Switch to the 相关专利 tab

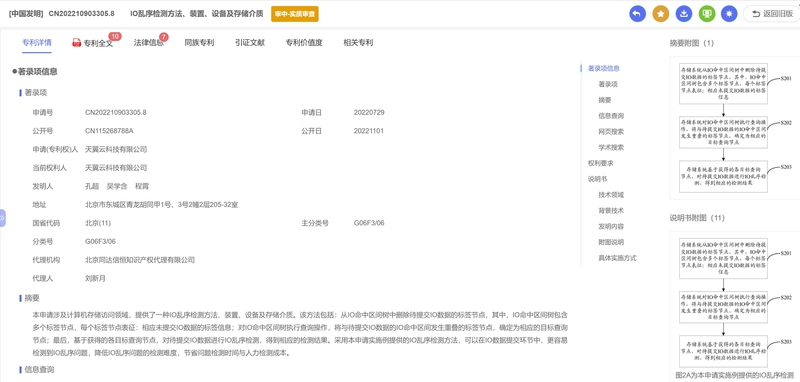(358, 43)
